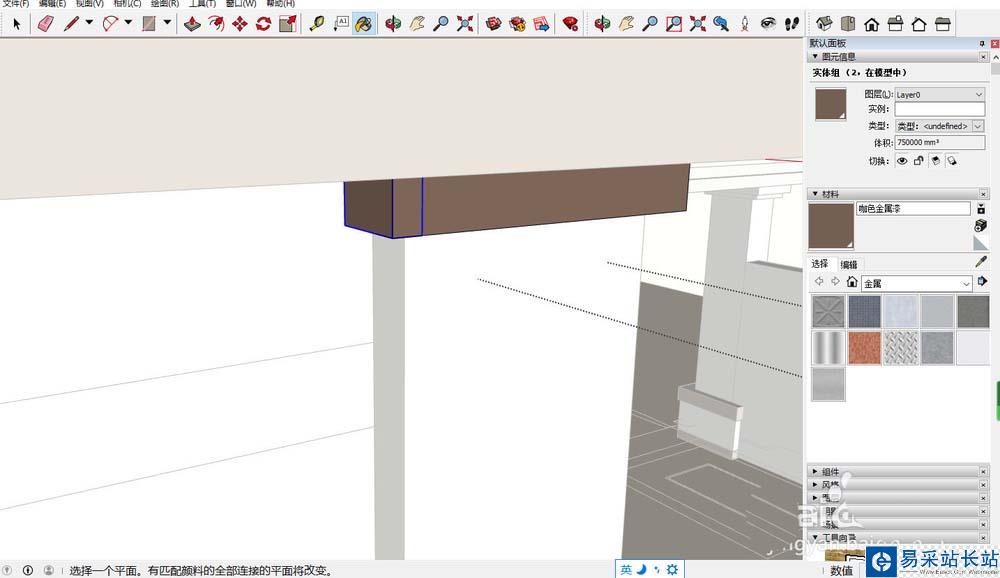Click the 实例 instance name field
Image resolution: width=1000 pixels, height=578 pixels.
pyautogui.click(x=939, y=109)
